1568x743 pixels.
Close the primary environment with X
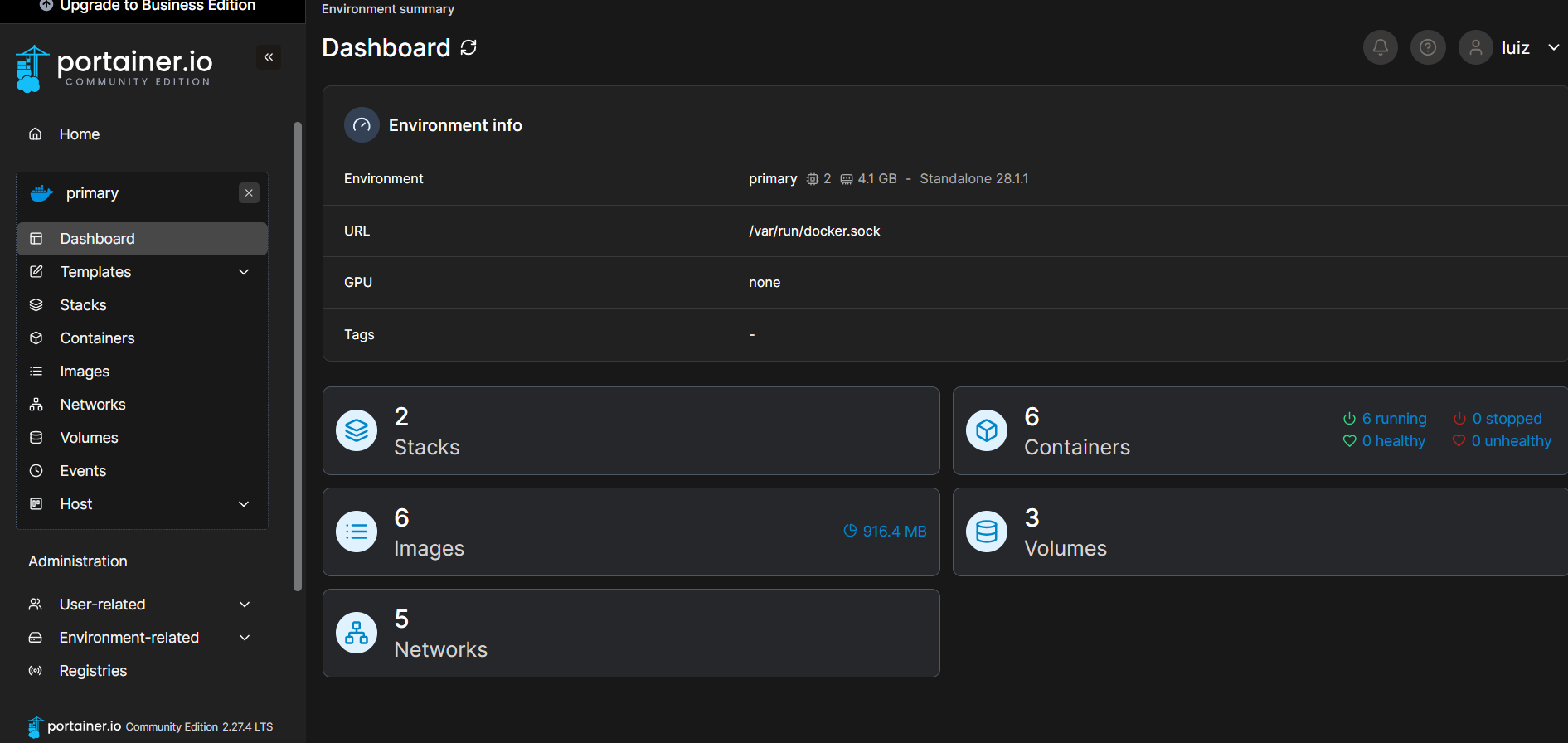click(x=249, y=193)
